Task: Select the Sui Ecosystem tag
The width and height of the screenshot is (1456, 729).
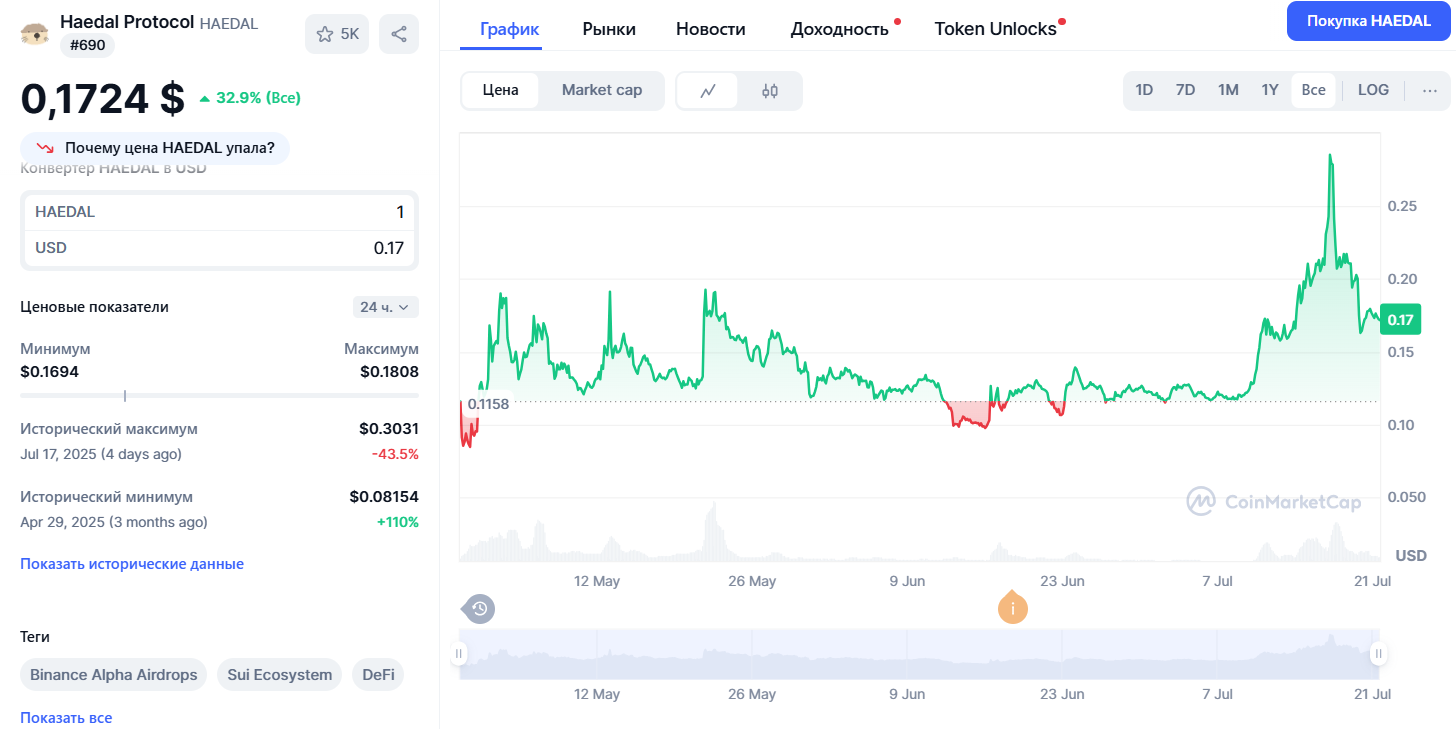Action: 280,675
